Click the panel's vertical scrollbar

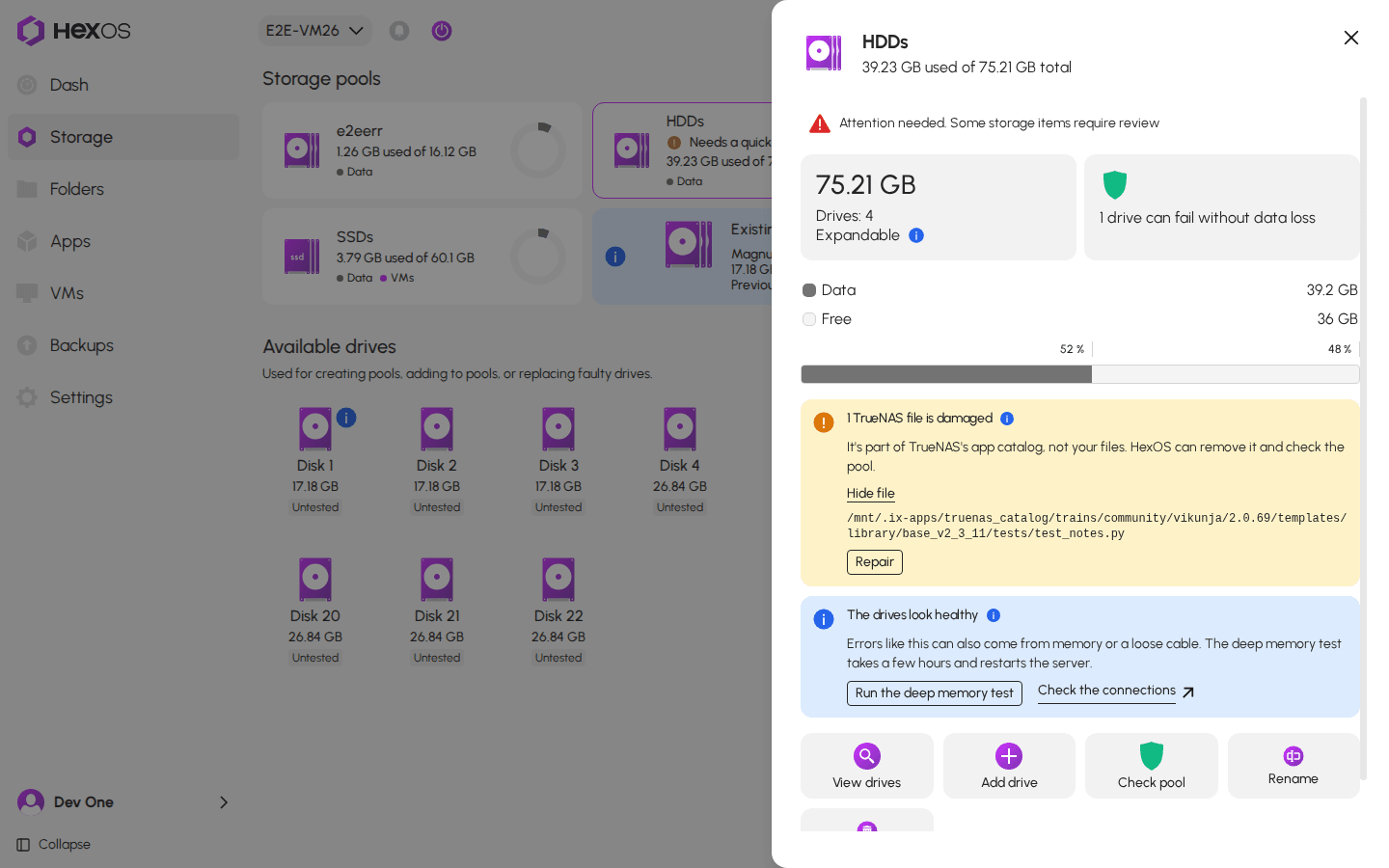click(1363, 438)
